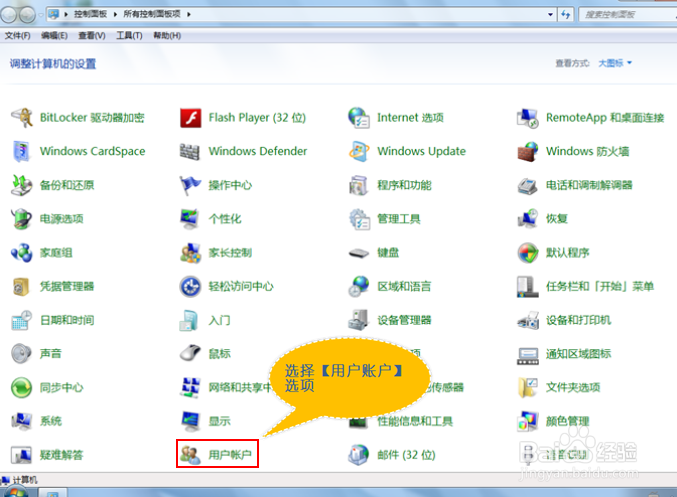Screen dimensions: 677x497
Task: Click the address bar refresh button
Action: point(566,14)
